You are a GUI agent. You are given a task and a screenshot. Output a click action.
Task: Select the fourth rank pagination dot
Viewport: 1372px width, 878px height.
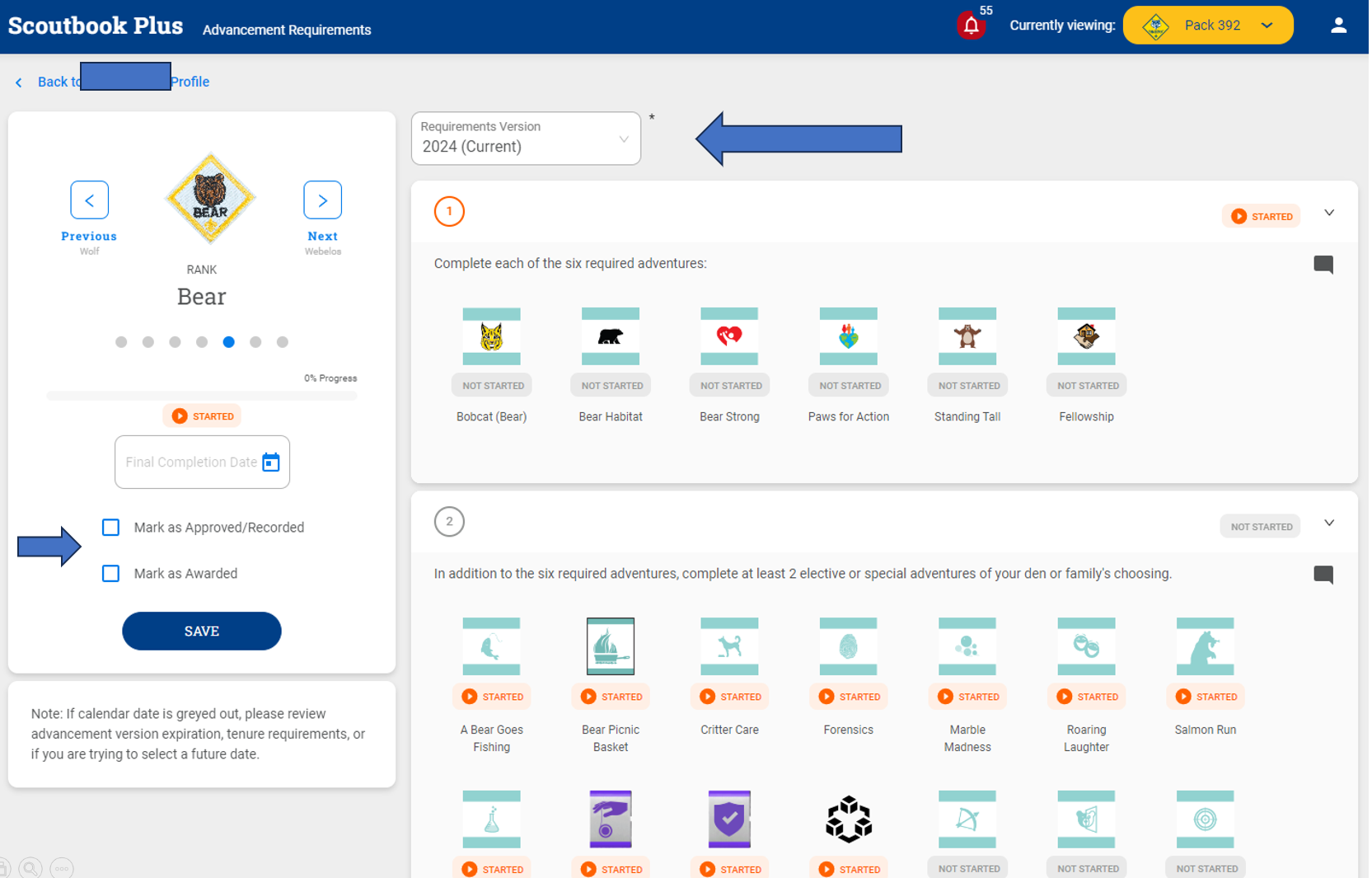coord(202,342)
